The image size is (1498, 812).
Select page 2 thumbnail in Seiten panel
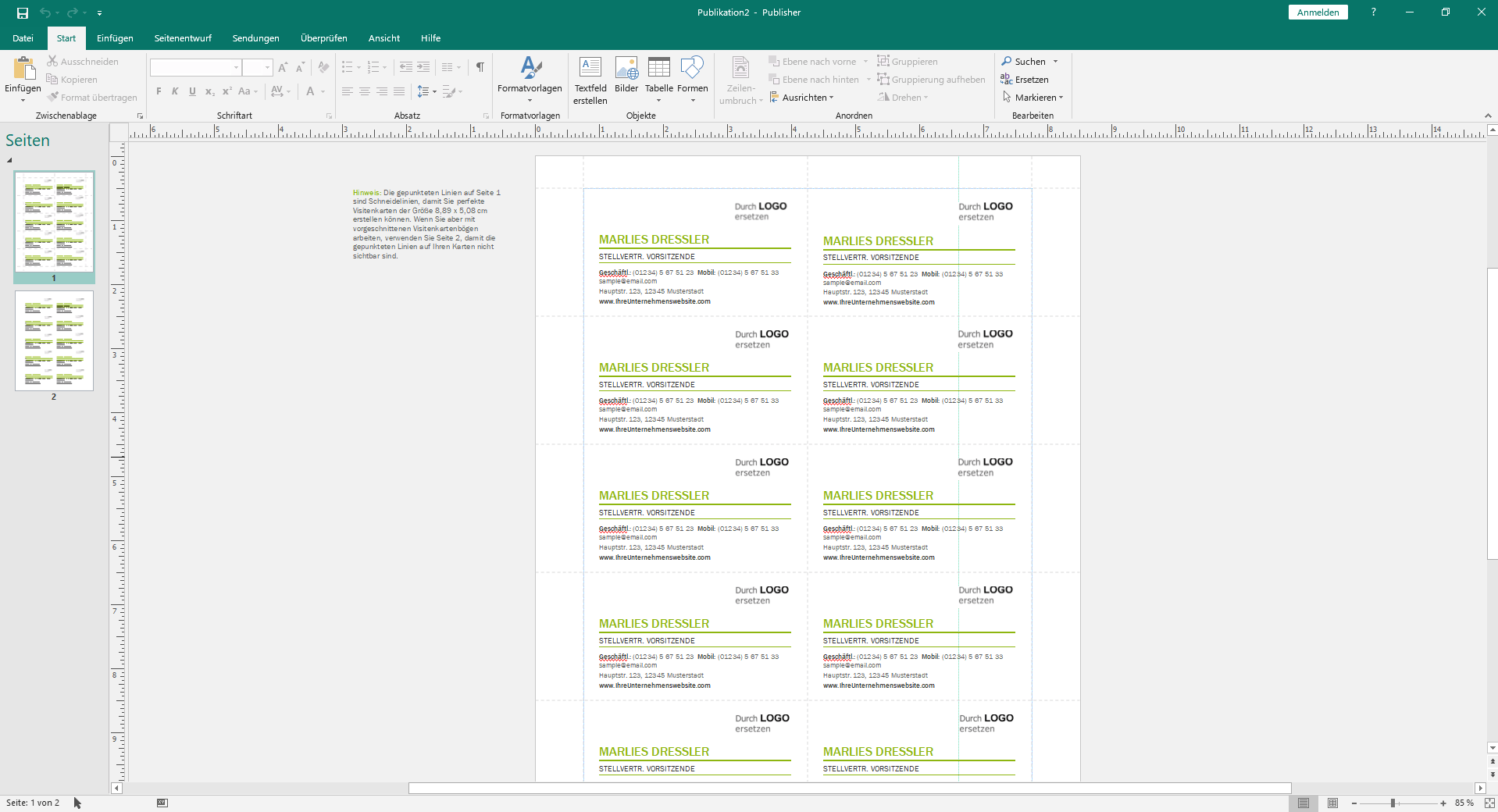pos(53,341)
